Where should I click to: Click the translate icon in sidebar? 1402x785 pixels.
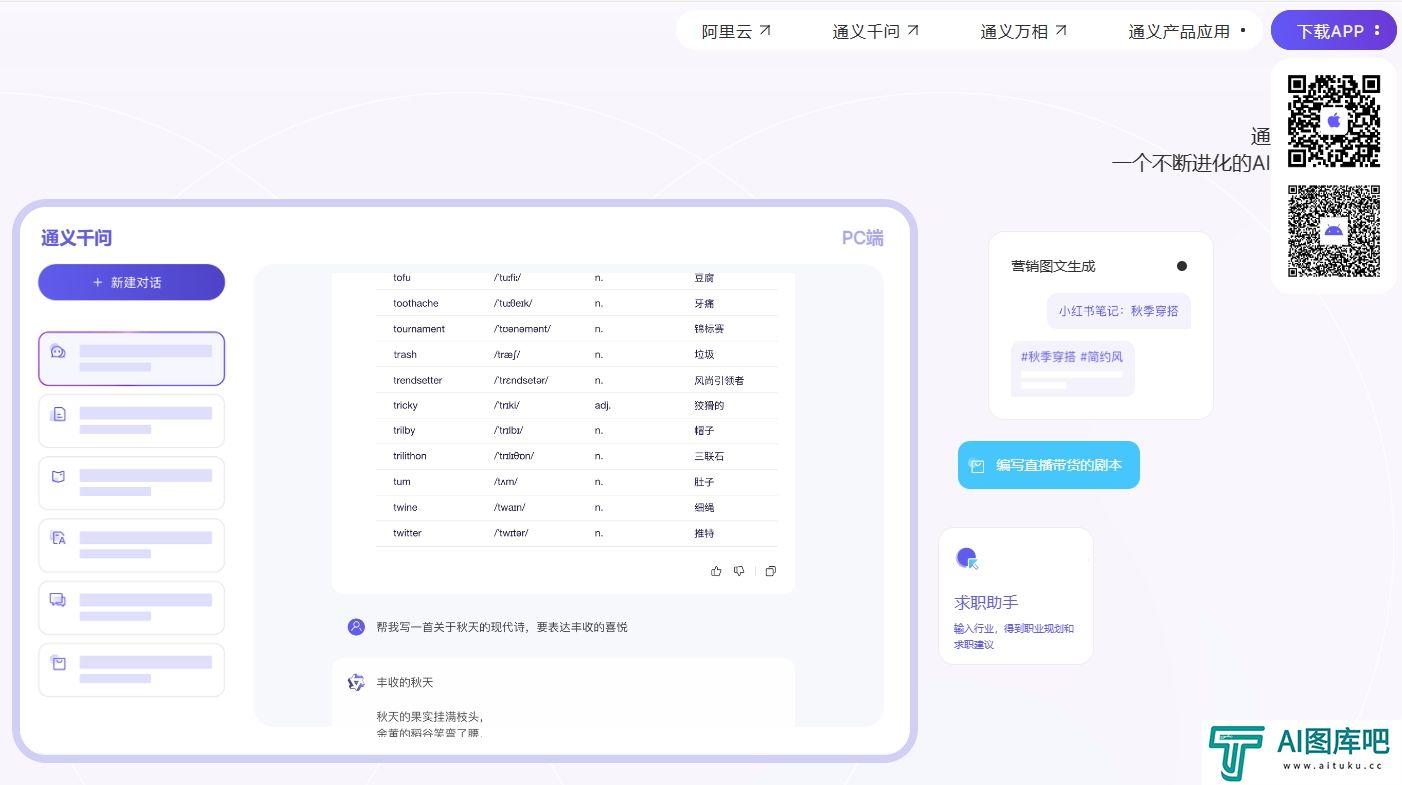(x=58, y=538)
